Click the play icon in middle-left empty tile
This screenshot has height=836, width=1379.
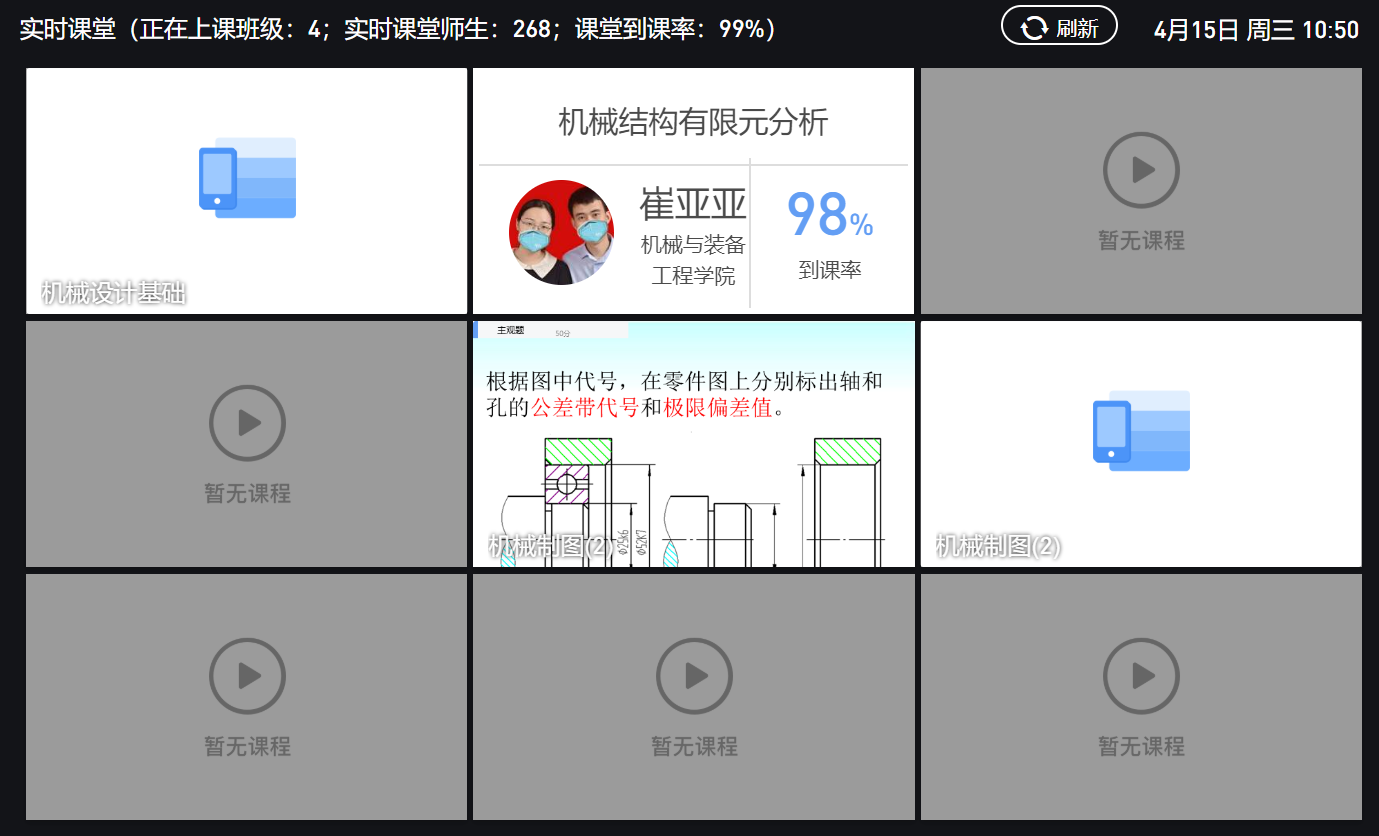click(x=247, y=424)
